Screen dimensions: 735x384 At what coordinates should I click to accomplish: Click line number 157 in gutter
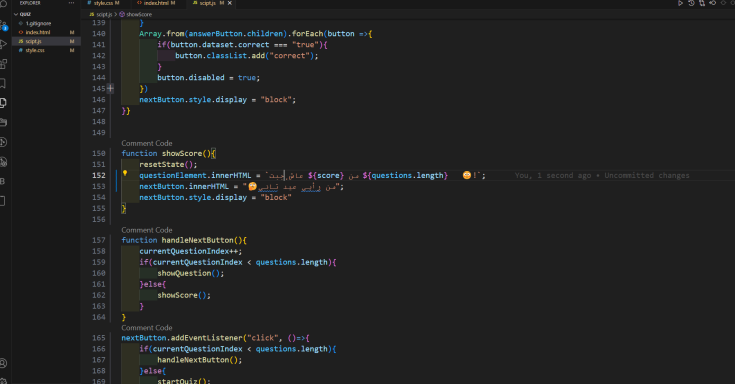(98, 240)
